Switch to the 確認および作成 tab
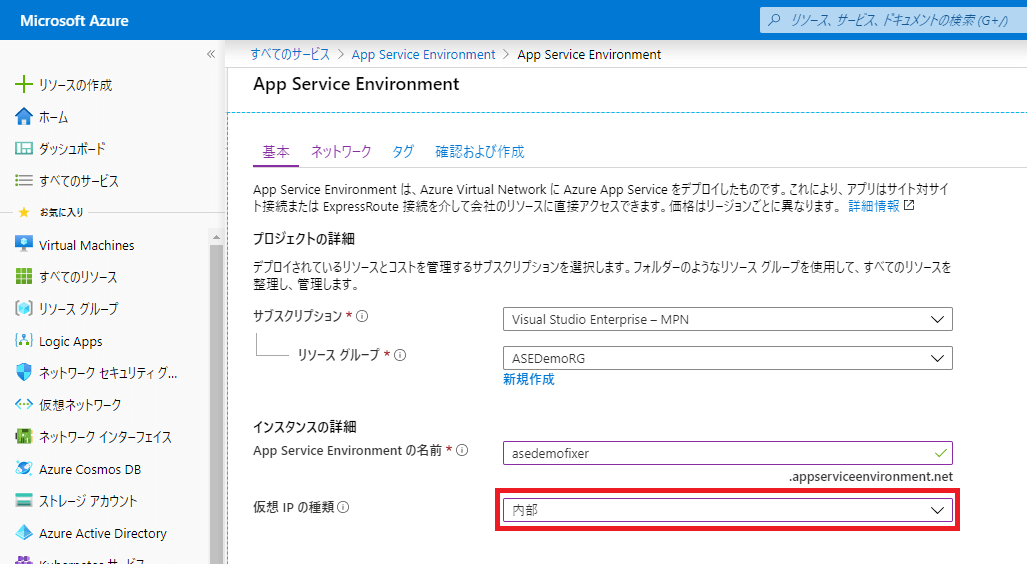This screenshot has width=1027, height=564. pyautogui.click(x=479, y=152)
